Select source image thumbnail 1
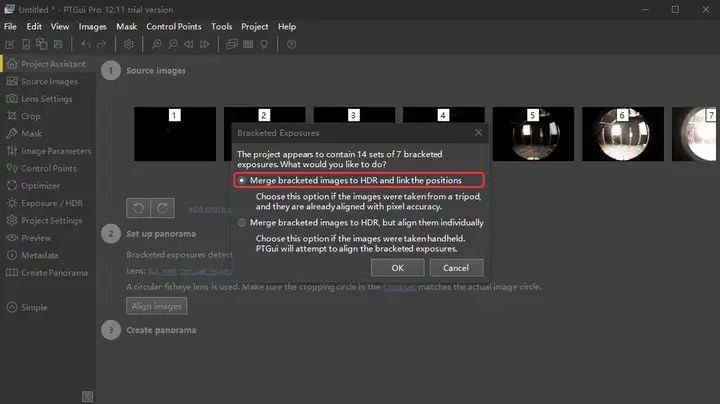The height and width of the screenshot is (404, 720). click(x=175, y=134)
